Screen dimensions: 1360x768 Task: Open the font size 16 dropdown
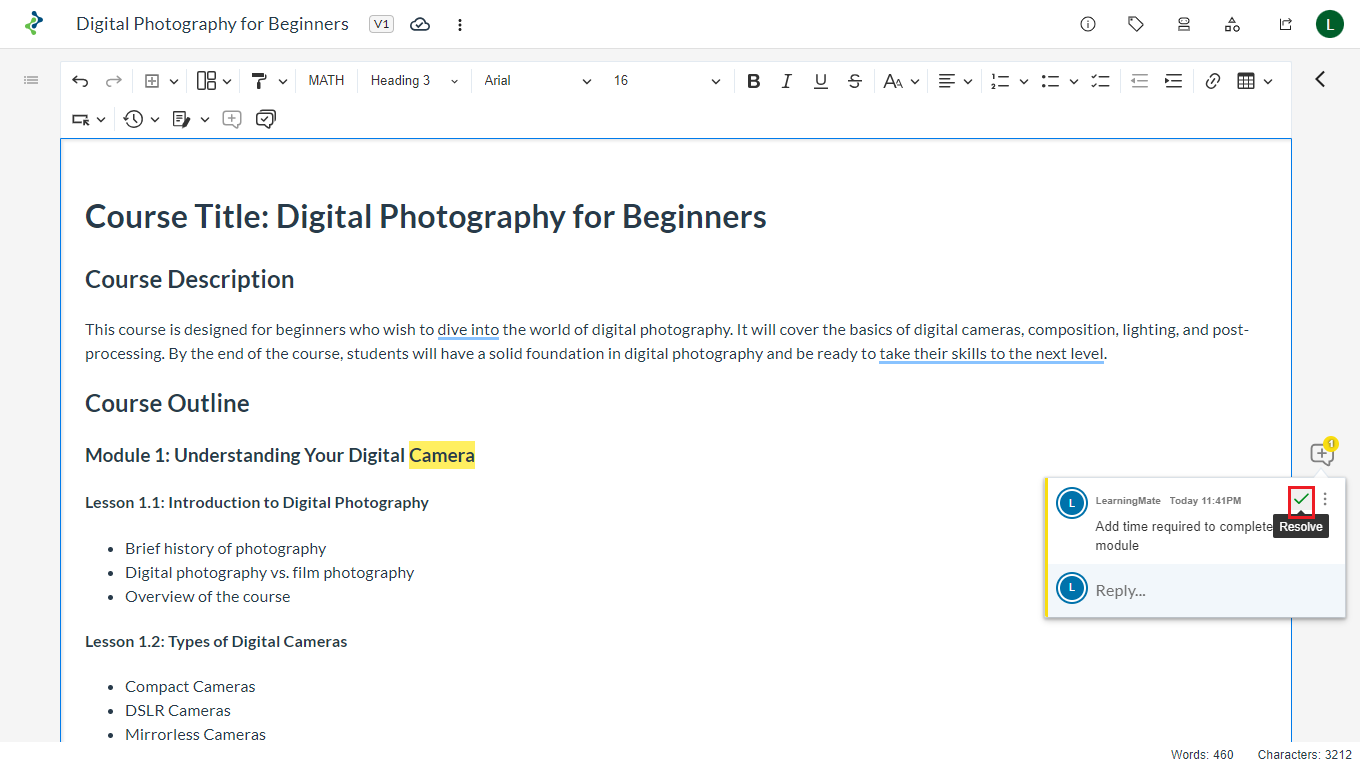[x=666, y=81]
